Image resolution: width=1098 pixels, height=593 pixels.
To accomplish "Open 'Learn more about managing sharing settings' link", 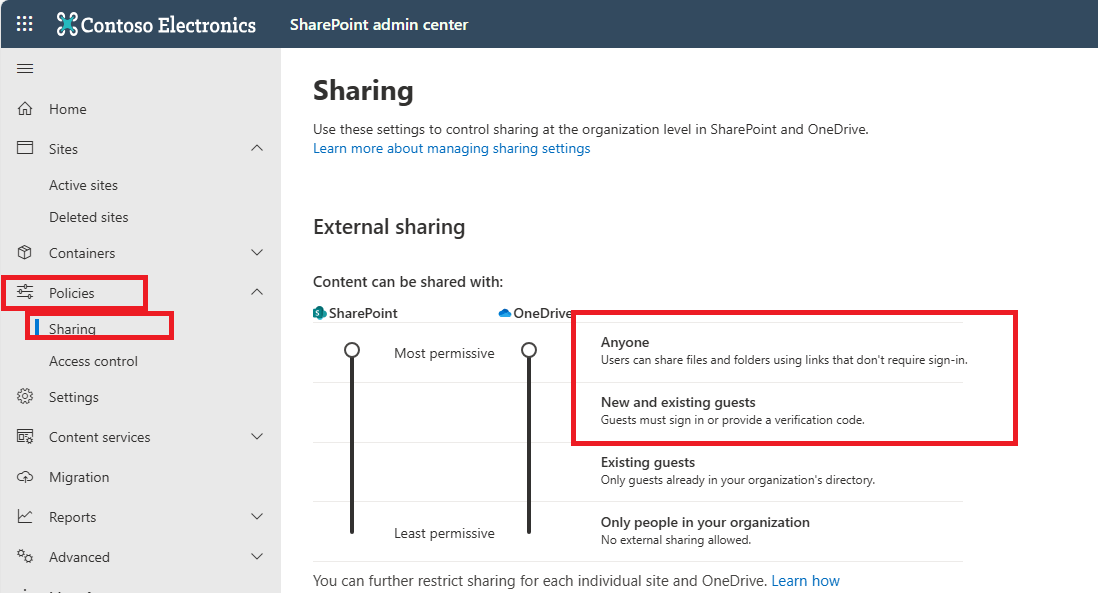I will [x=452, y=148].
